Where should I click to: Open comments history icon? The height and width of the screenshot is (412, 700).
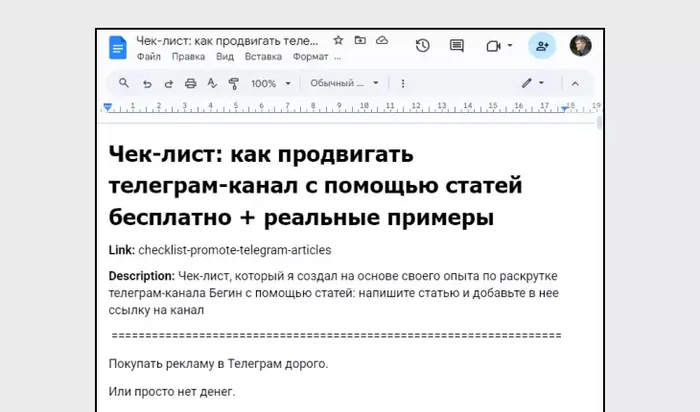tap(456, 46)
